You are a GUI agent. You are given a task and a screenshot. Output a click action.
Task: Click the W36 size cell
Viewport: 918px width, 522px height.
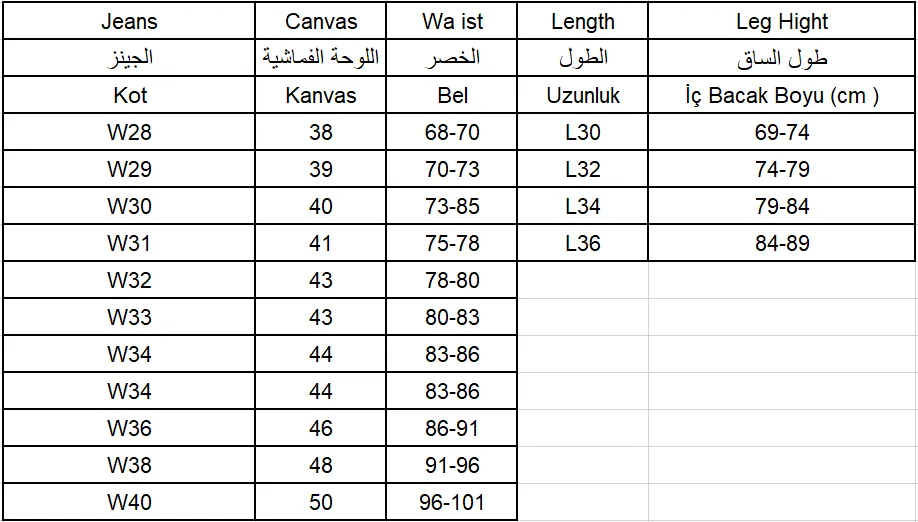pyautogui.click(x=129, y=428)
